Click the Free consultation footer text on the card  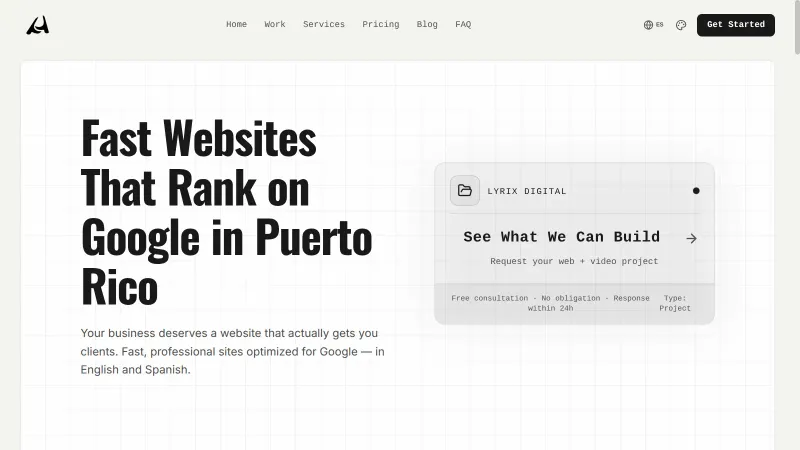pos(550,303)
